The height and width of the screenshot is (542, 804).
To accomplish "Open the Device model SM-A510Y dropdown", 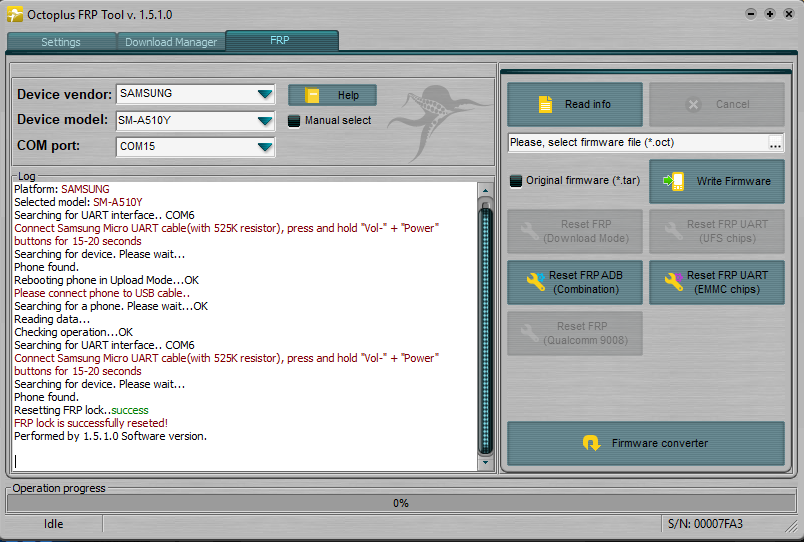I will [265, 121].
